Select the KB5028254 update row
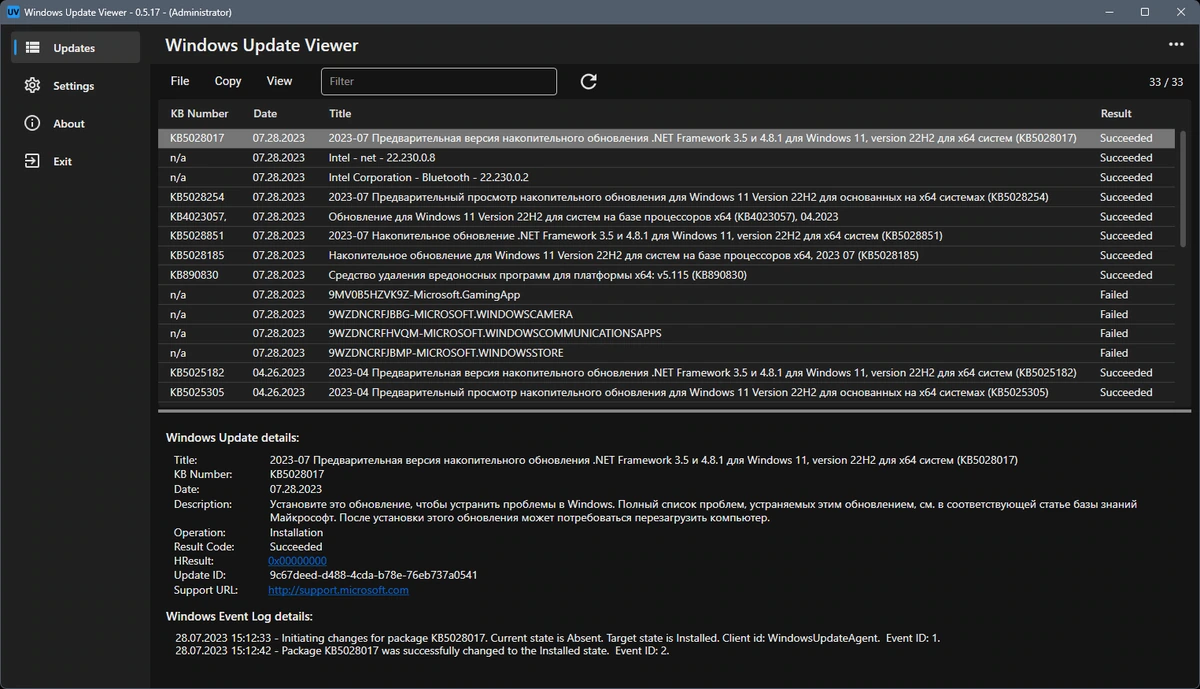The width and height of the screenshot is (1200, 689). point(667,197)
